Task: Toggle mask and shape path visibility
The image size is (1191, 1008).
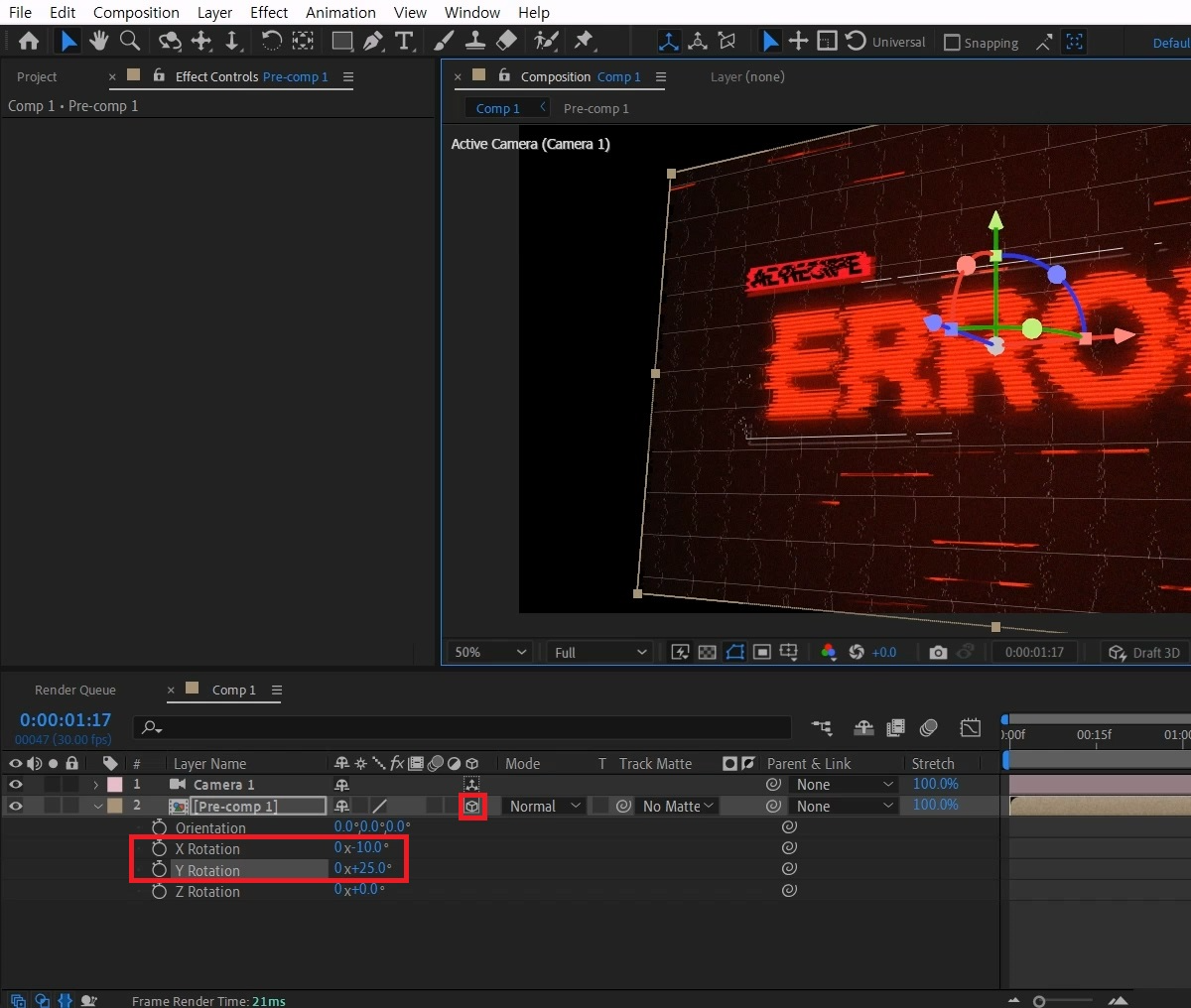Action: pos(734,652)
